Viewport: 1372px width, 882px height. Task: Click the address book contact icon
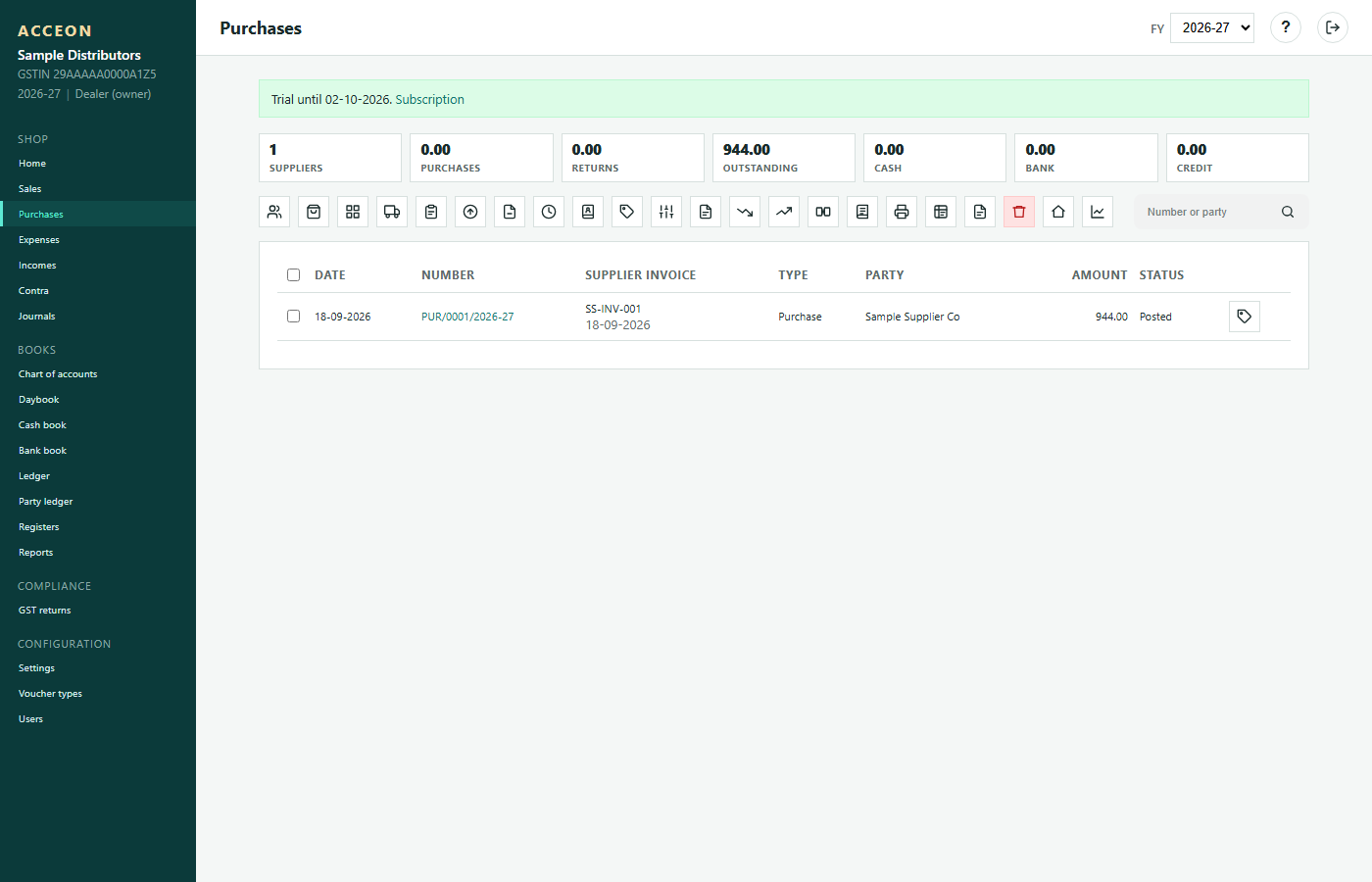588,212
